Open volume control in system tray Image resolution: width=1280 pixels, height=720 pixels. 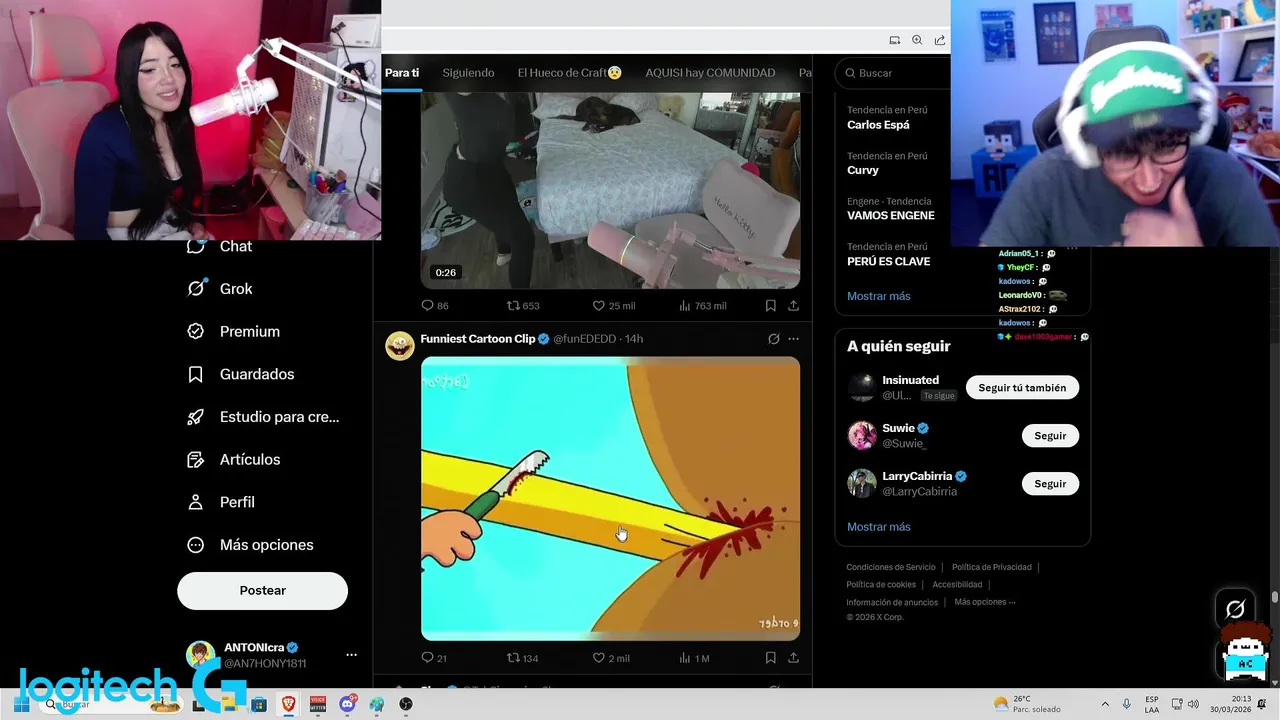[x=1193, y=704]
